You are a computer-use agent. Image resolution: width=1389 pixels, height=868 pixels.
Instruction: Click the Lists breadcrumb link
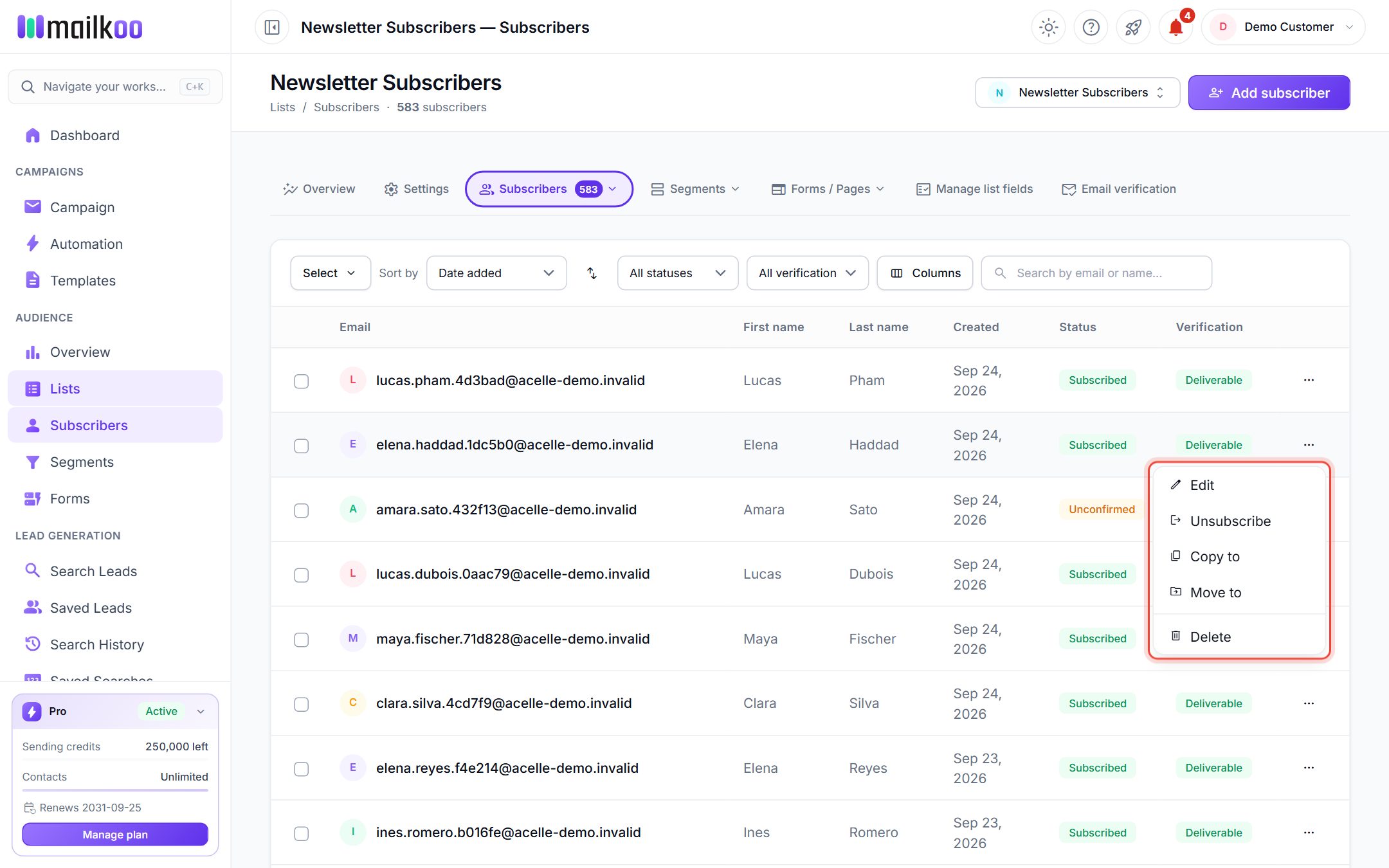click(x=282, y=107)
